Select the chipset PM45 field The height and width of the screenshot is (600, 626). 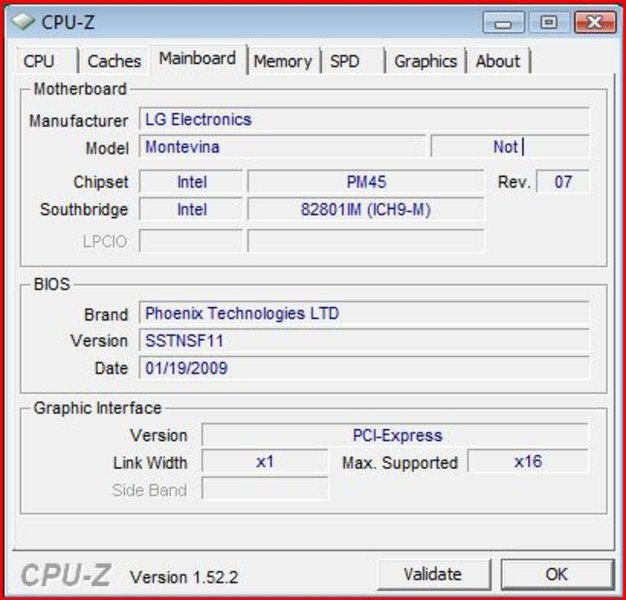coord(365,182)
